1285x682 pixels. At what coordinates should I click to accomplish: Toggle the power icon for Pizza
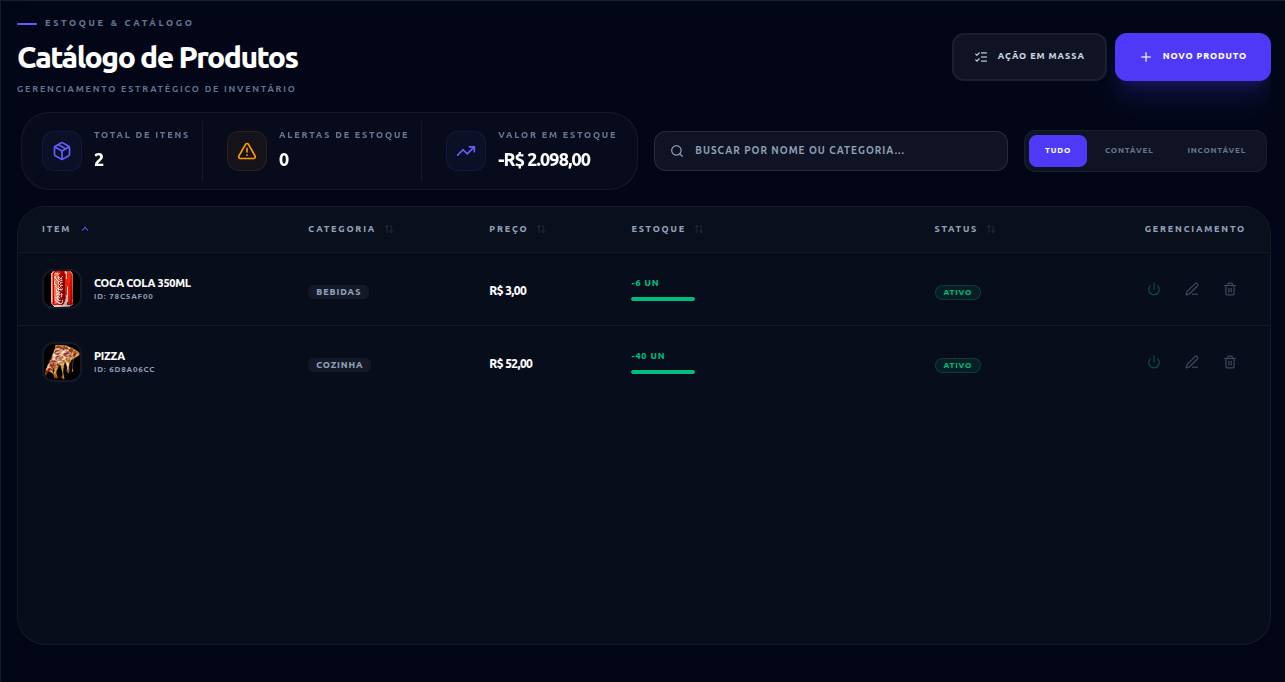tap(1154, 362)
